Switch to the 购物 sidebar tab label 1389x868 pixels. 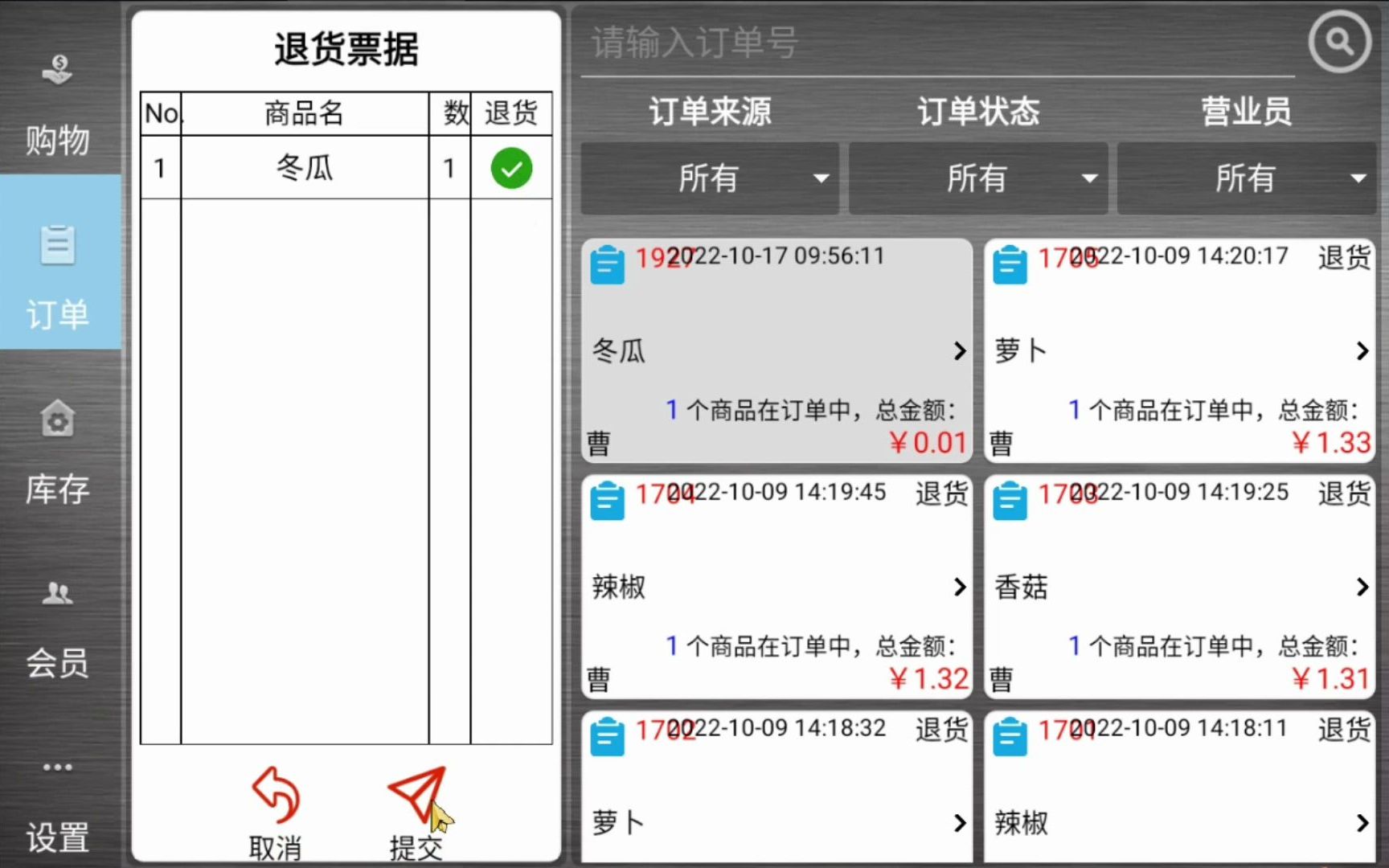pos(57,140)
